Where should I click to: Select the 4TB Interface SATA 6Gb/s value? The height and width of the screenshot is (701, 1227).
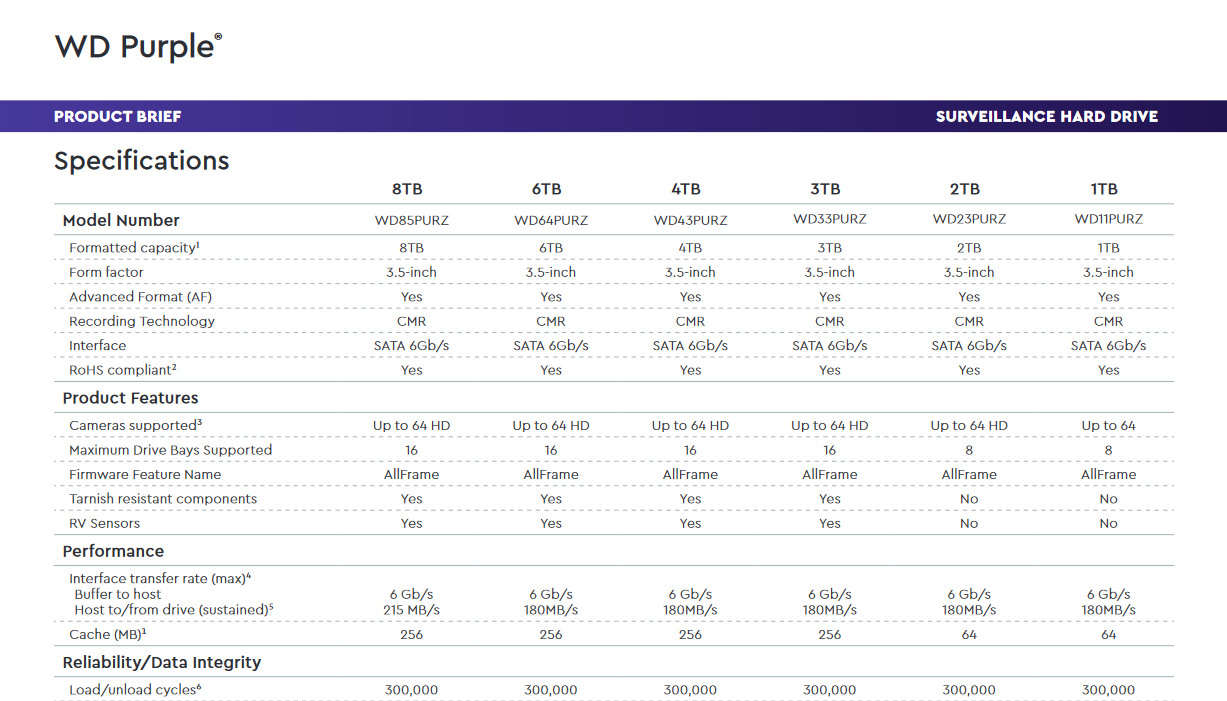(690, 346)
